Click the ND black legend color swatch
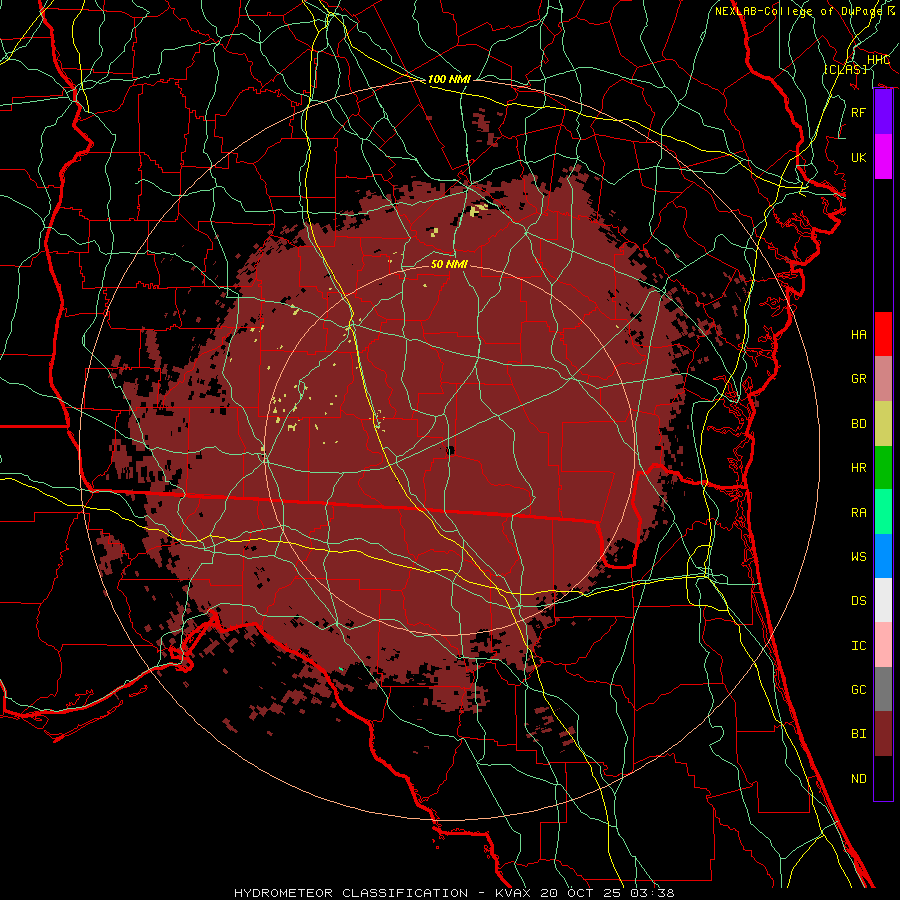 pos(883,778)
